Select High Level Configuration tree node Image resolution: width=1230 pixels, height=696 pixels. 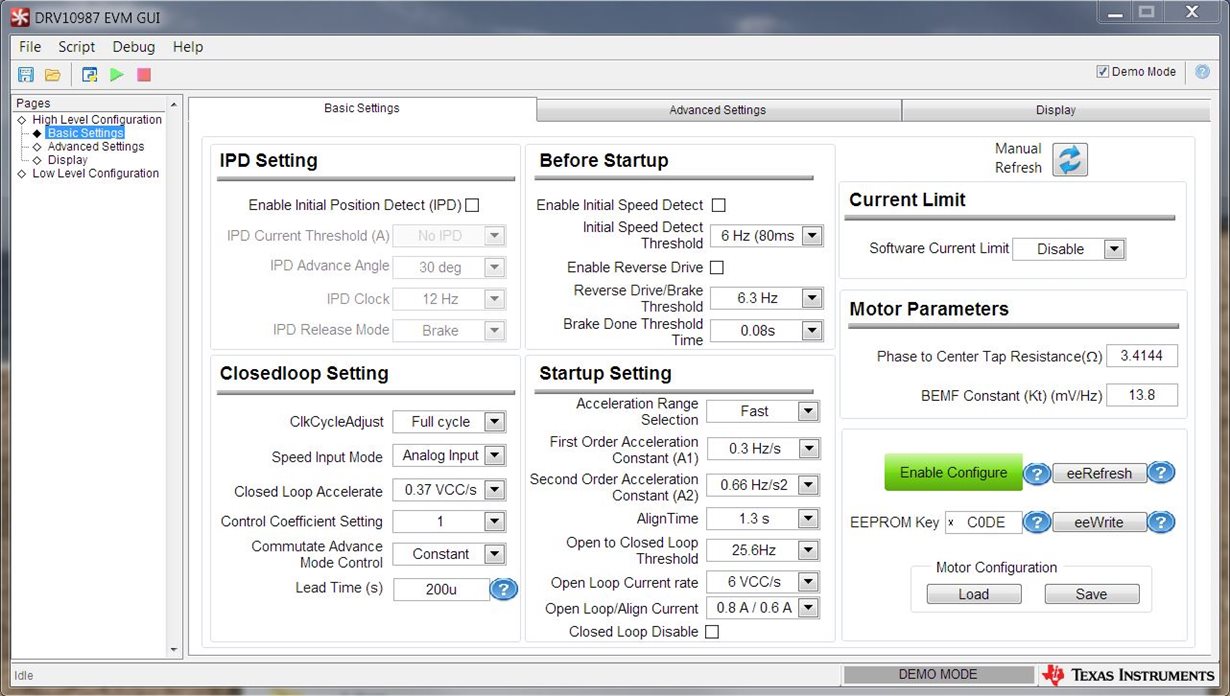click(x=97, y=120)
